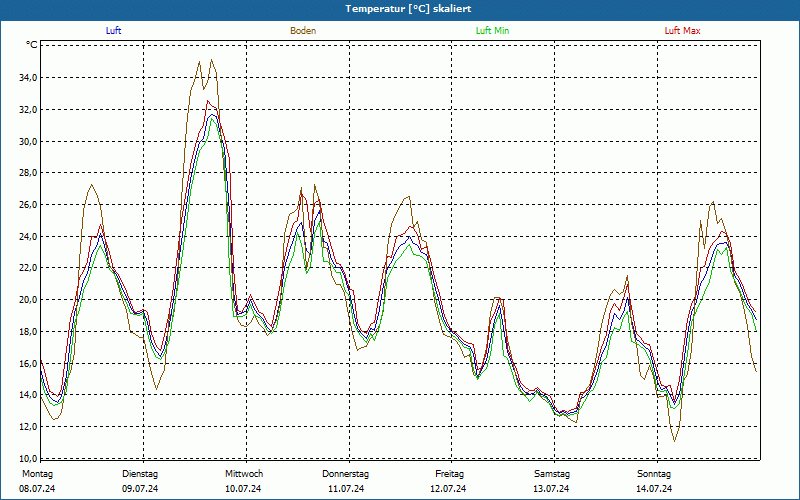This screenshot has width=800, height=500.
Task: Click the '30,0' y-axis value
Action: [29, 141]
